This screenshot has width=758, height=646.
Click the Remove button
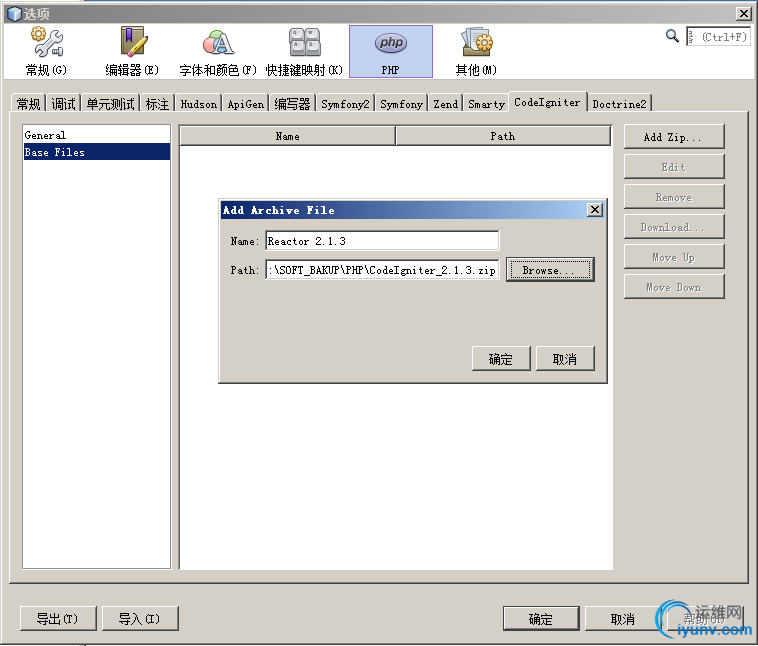pyautogui.click(x=674, y=197)
